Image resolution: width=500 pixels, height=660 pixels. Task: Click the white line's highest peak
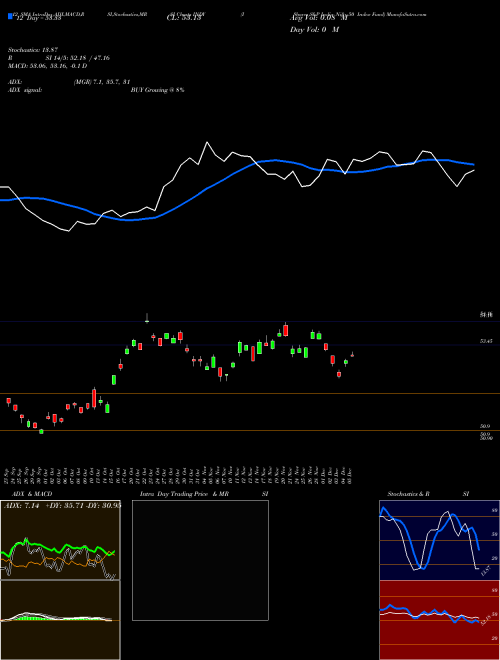pos(207,142)
